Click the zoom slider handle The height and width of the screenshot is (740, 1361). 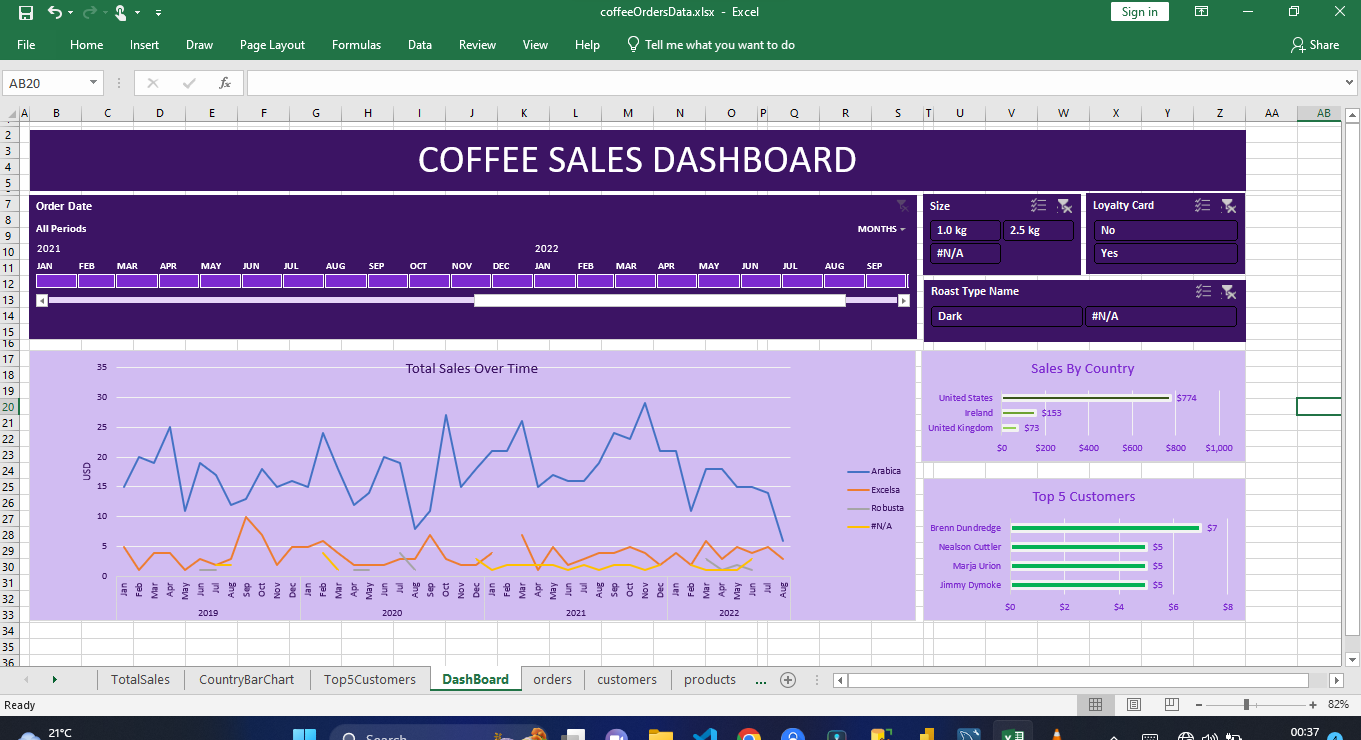point(1246,705)
